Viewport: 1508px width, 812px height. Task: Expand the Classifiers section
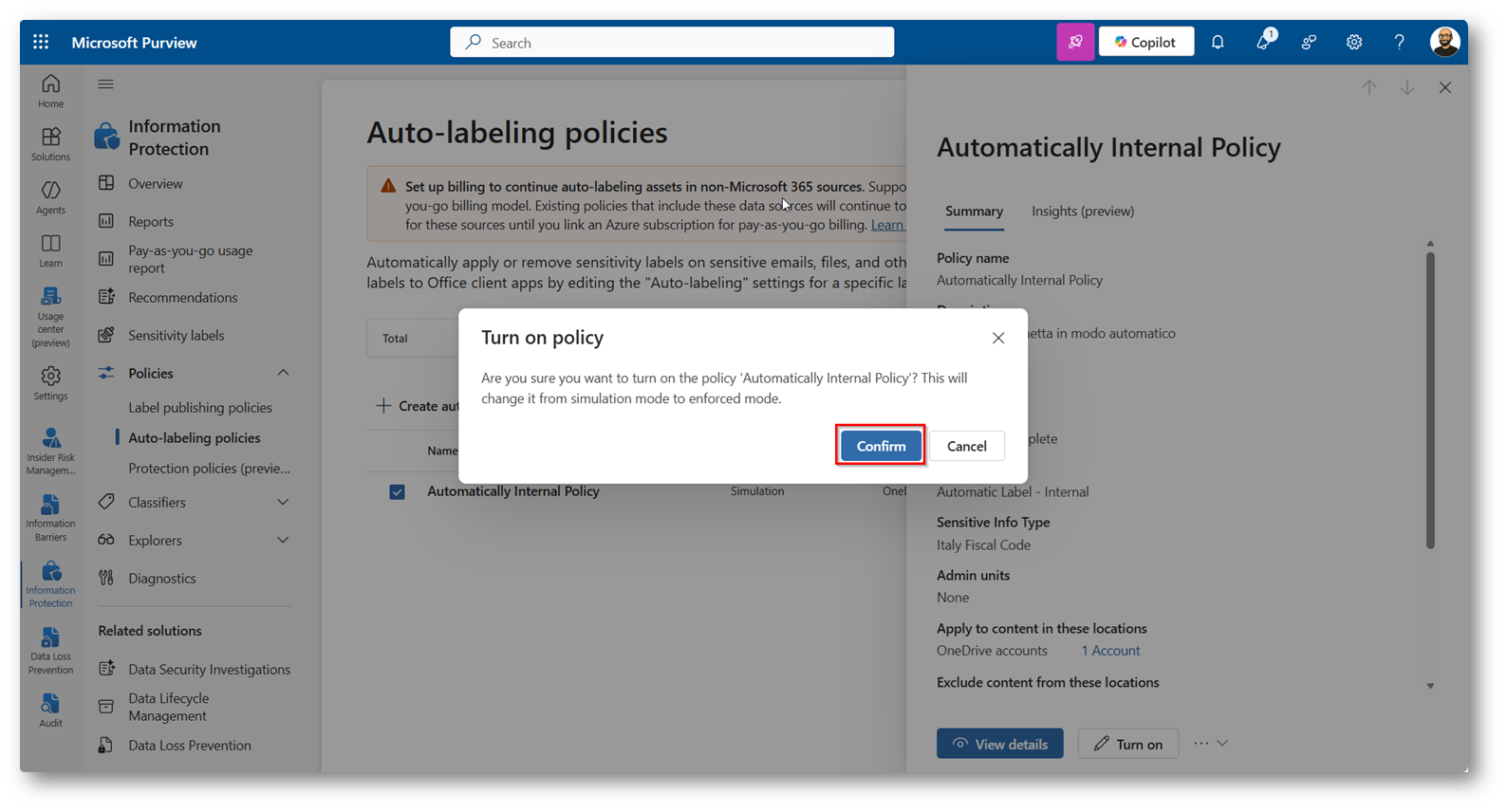click(283, 502)
